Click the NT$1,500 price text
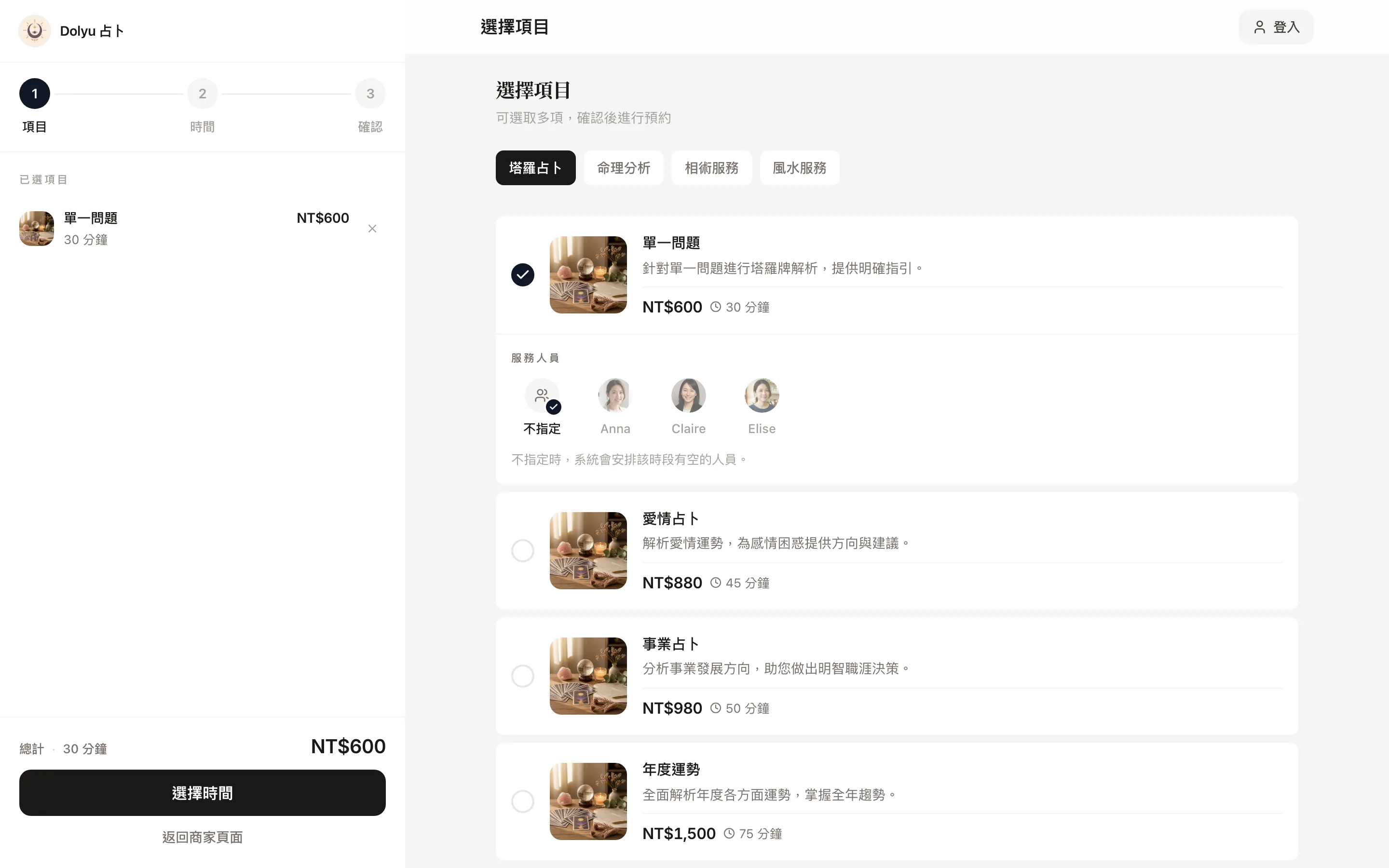 click(679, 834)
